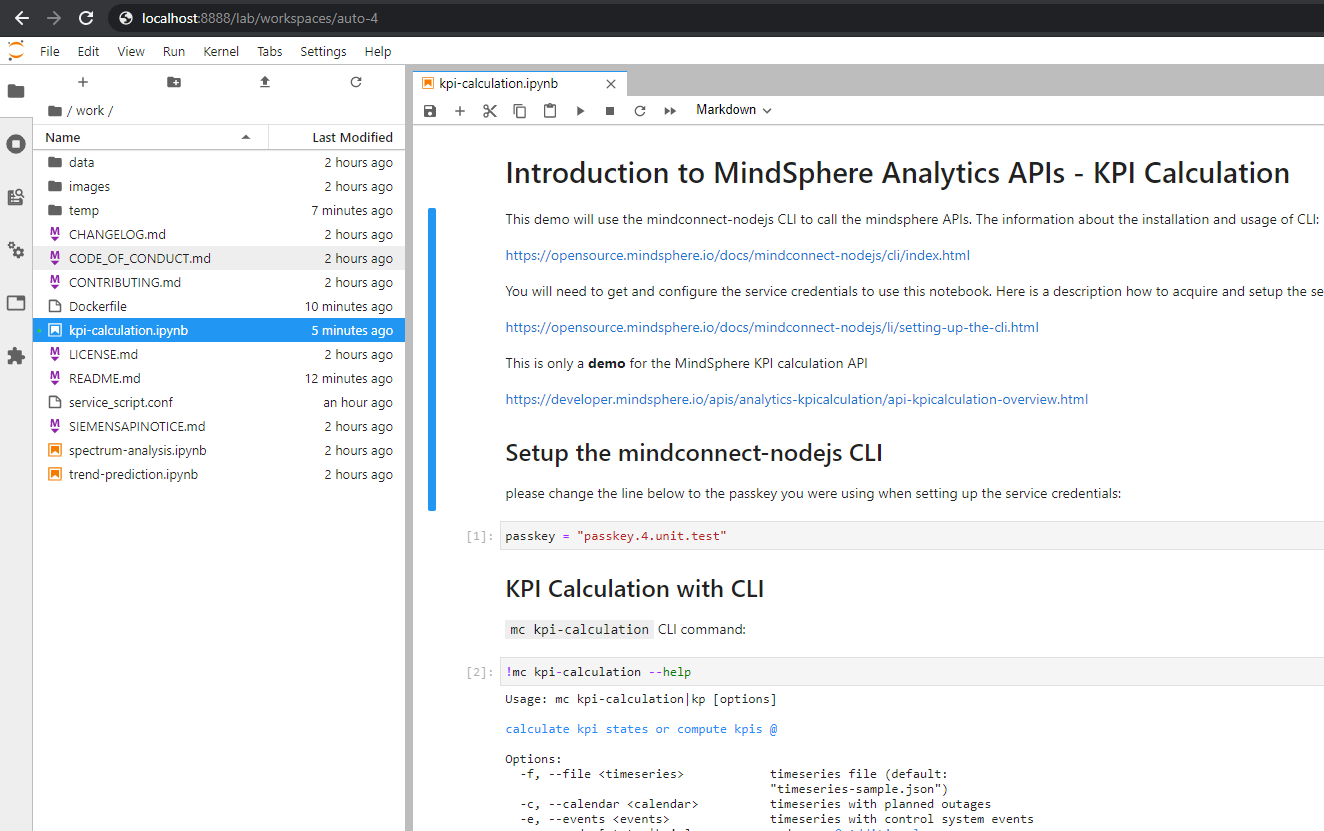The width and height of the screenshot is (1324, 831).
Task: Run the selected cell
Action: 580,111
